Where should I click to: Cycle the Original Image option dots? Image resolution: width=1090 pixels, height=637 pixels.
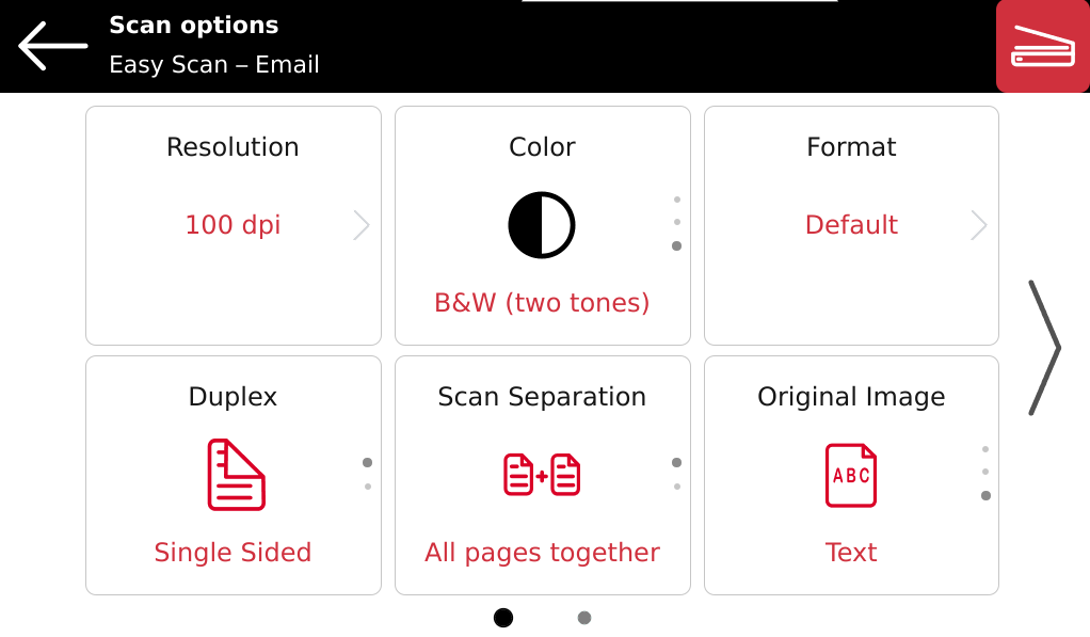tap(986, 473)
